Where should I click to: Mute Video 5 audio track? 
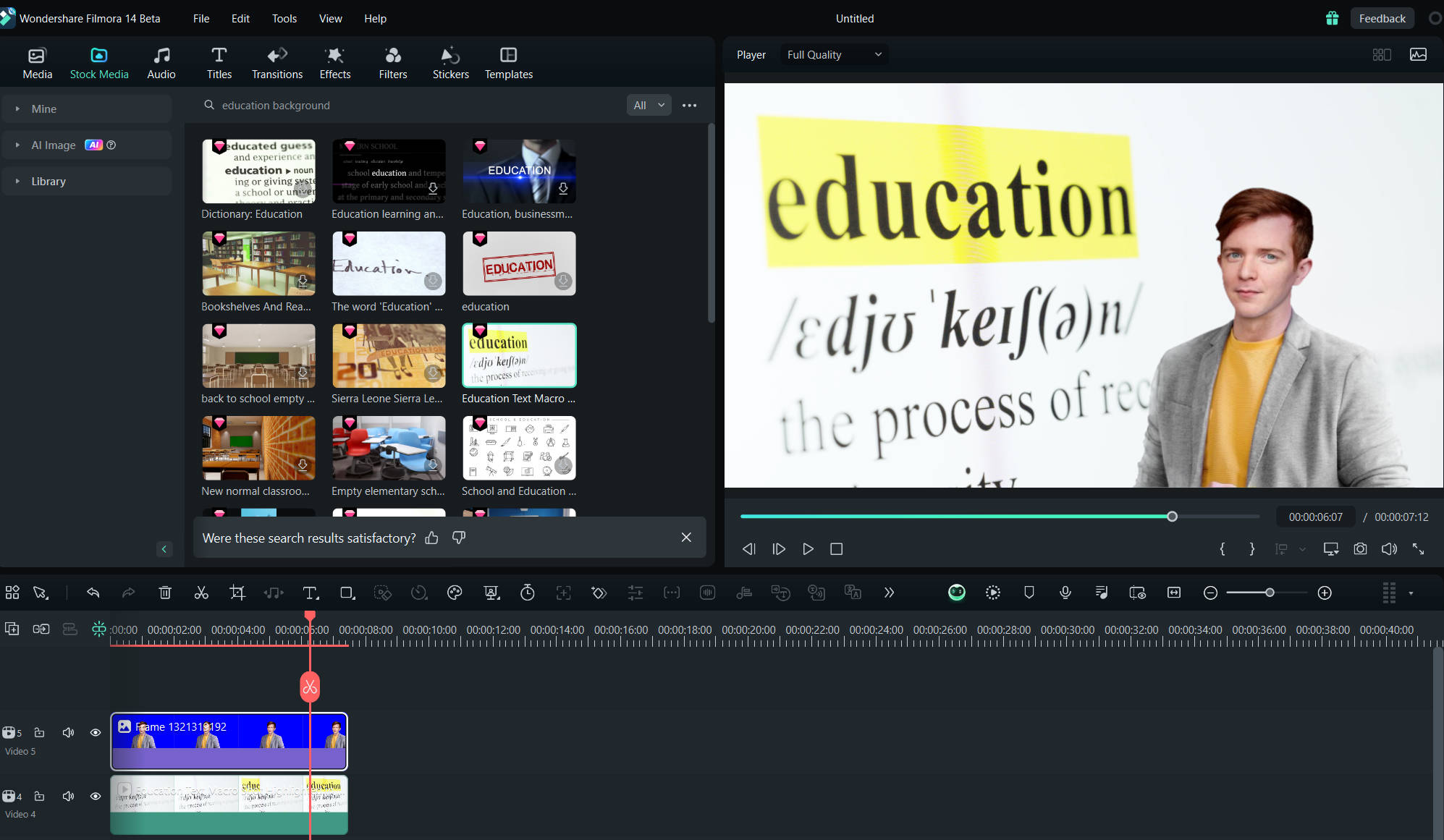coord(68,732)
